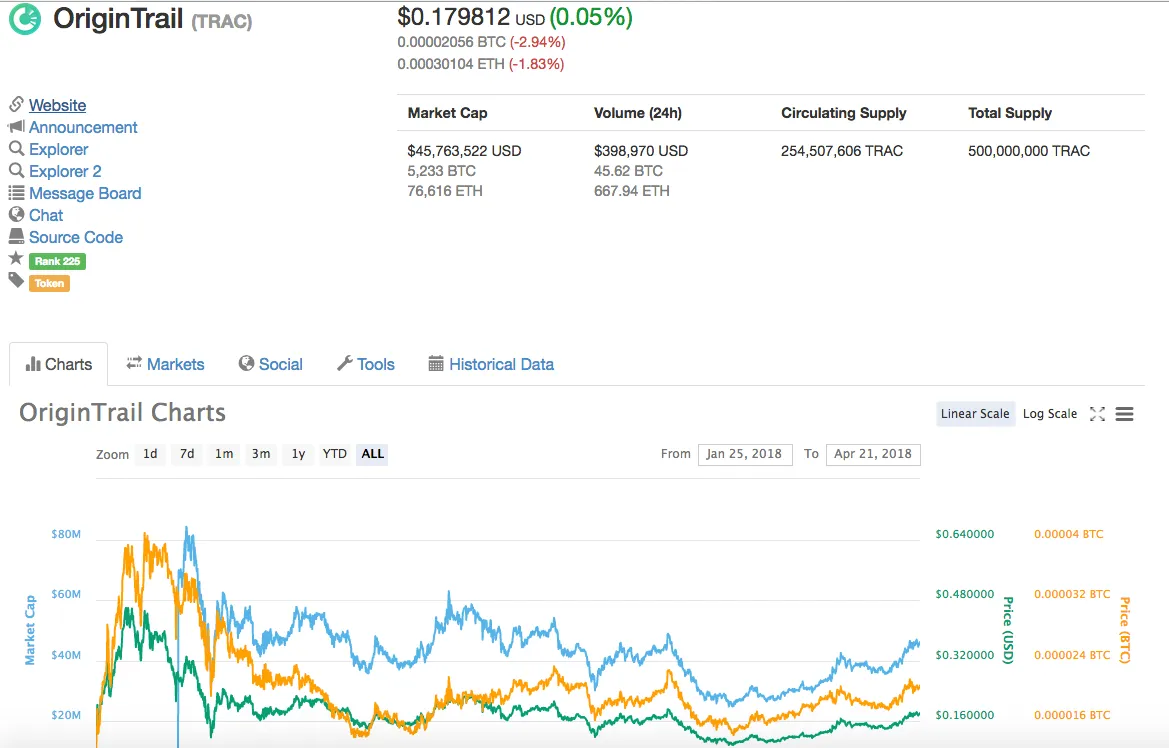Screen dimensions: 1169x748
Task: Click the globe icon beside Chat
Action: coord(16,215)
